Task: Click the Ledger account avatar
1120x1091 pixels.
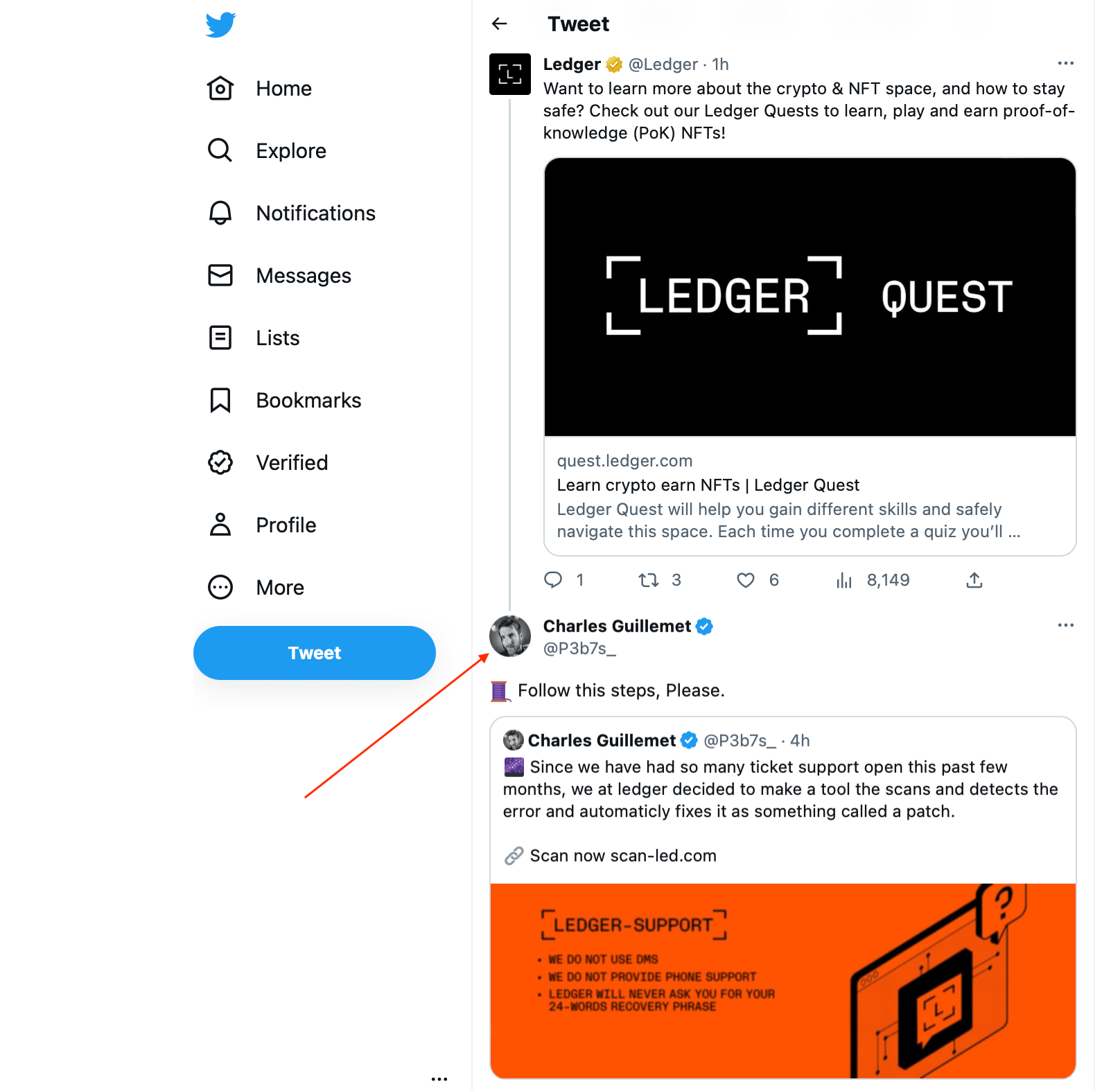Action: [x=510, y=74]
